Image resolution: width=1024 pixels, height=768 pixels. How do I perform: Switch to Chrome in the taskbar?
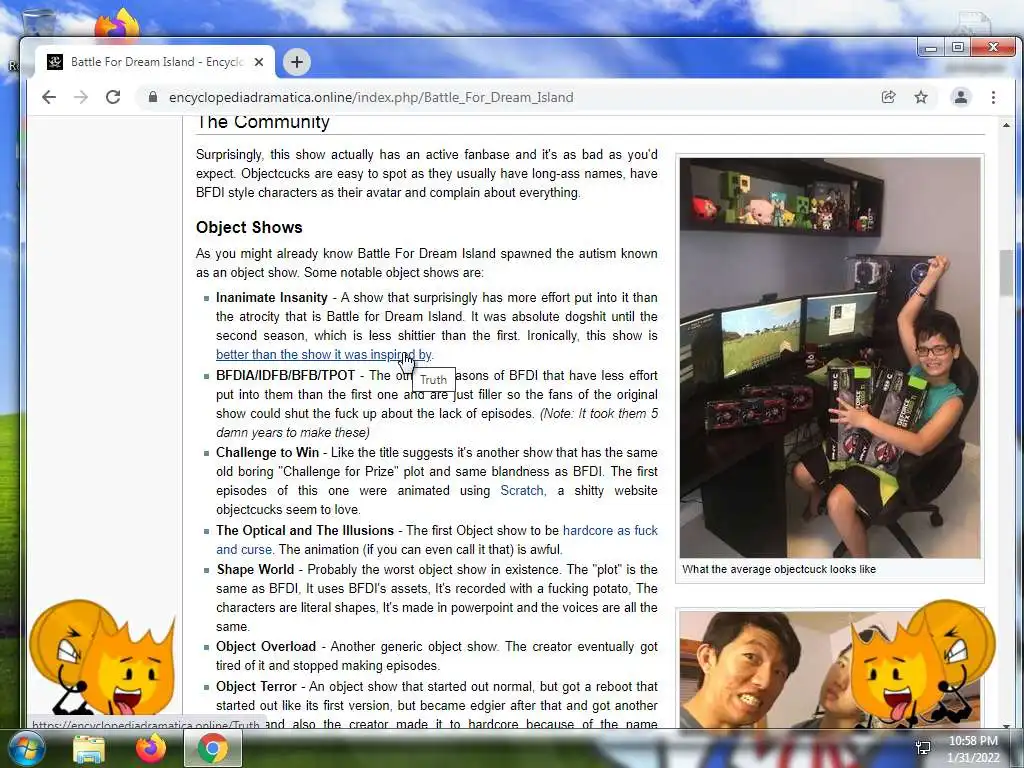(213, 749)
